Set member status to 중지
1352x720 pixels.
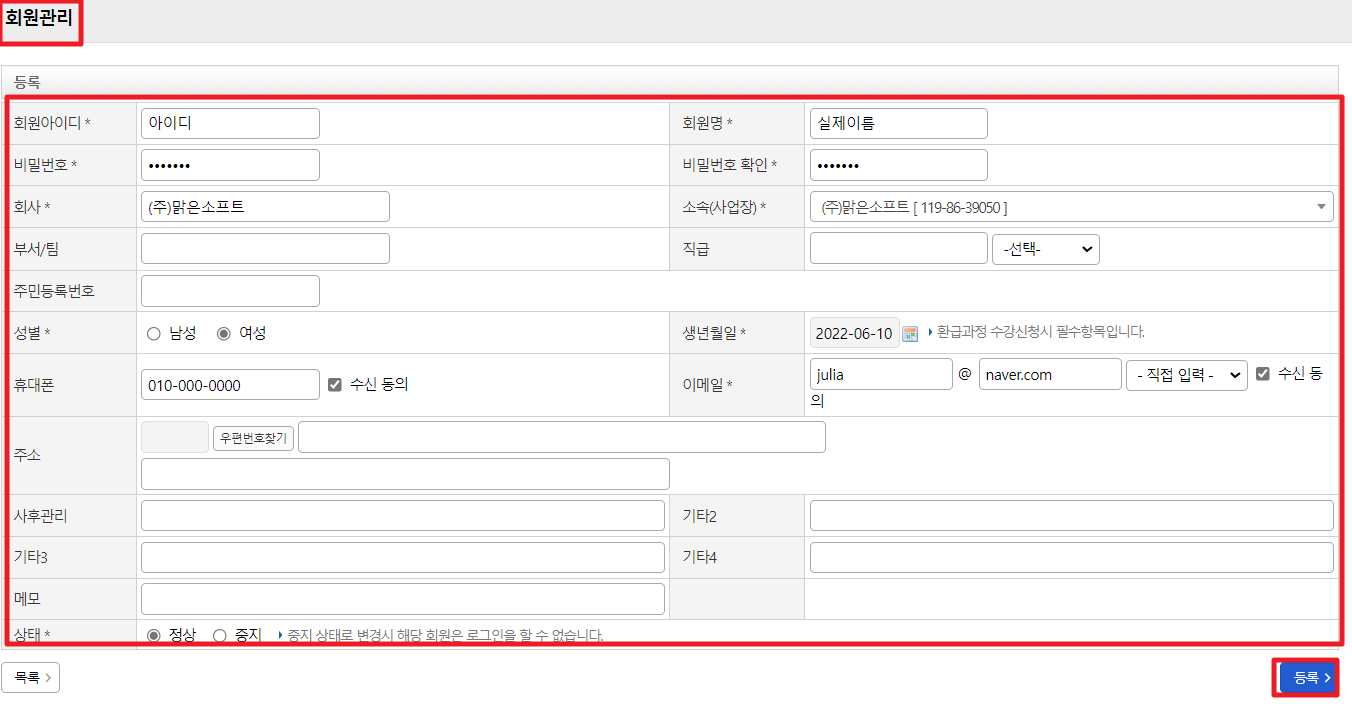coord(220,635)
